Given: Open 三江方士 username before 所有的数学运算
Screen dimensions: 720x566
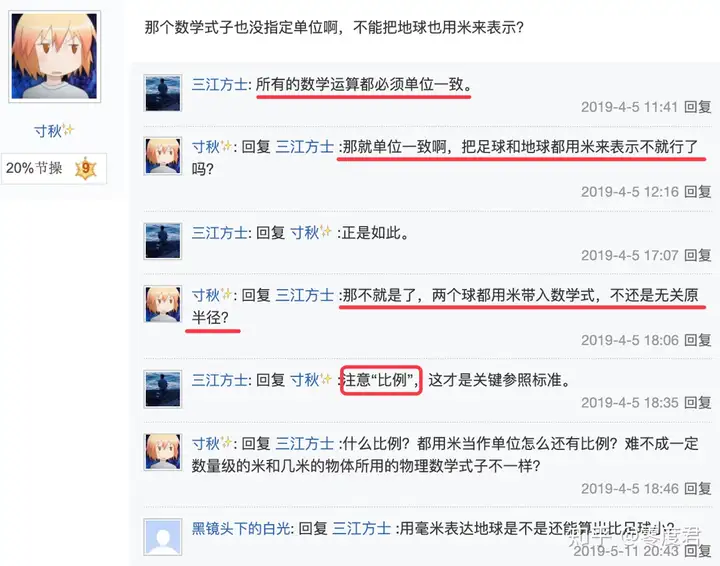Looking at the screenshot, I should 219,84.
